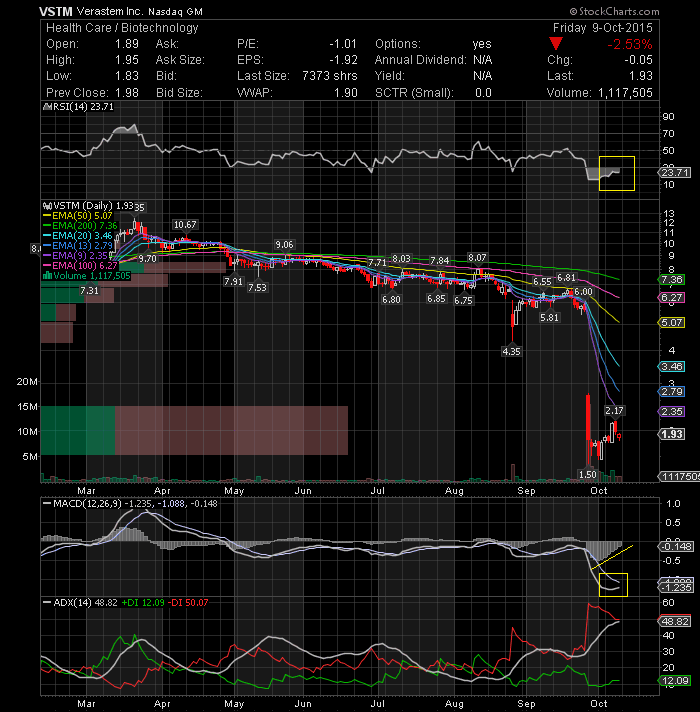Click the Open value 1.89
Viewport: 700px width, 712px height.
click(x=127, y=44)
